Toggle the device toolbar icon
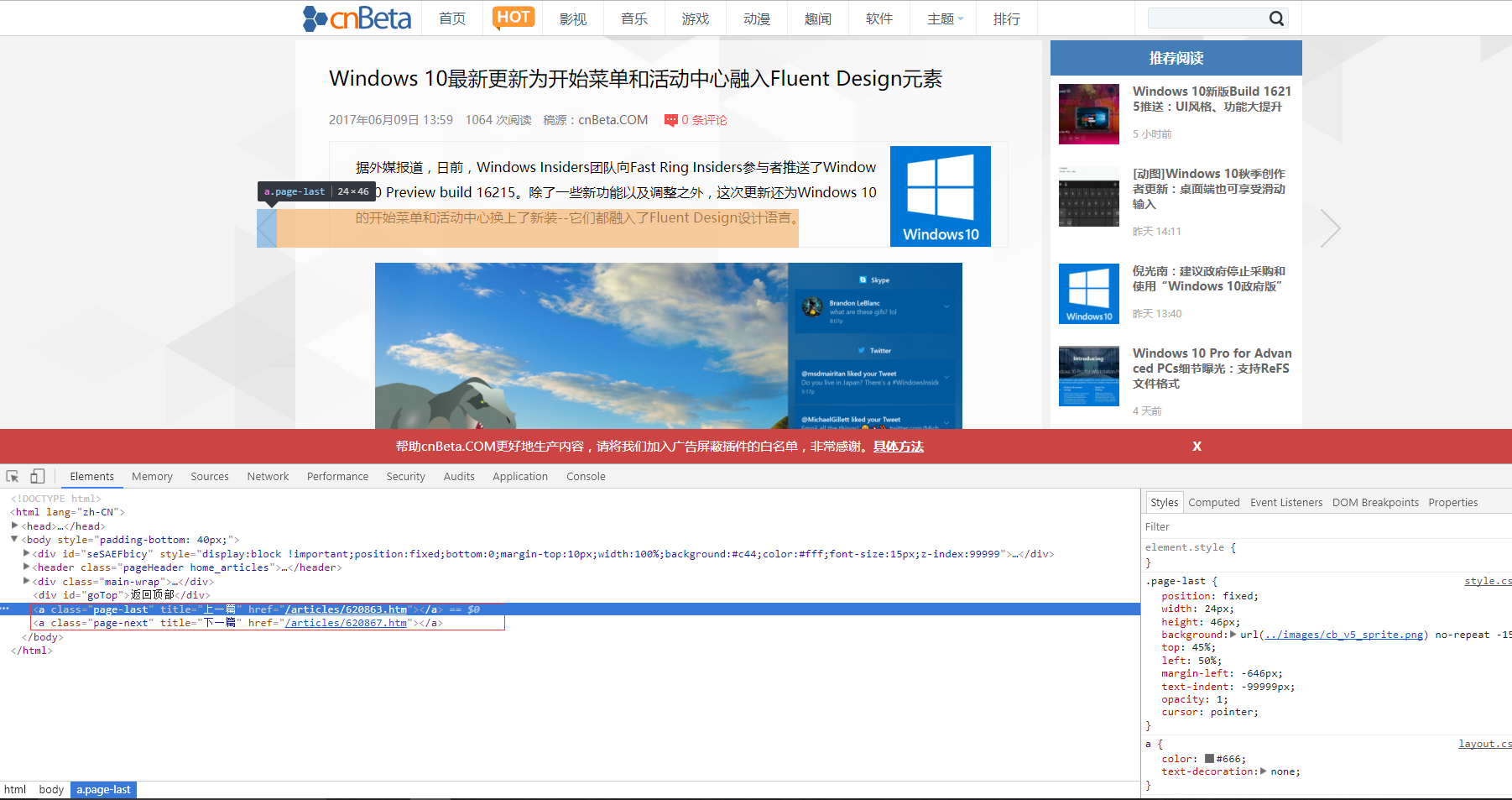The image size is (1512, 800). [37, 476]
